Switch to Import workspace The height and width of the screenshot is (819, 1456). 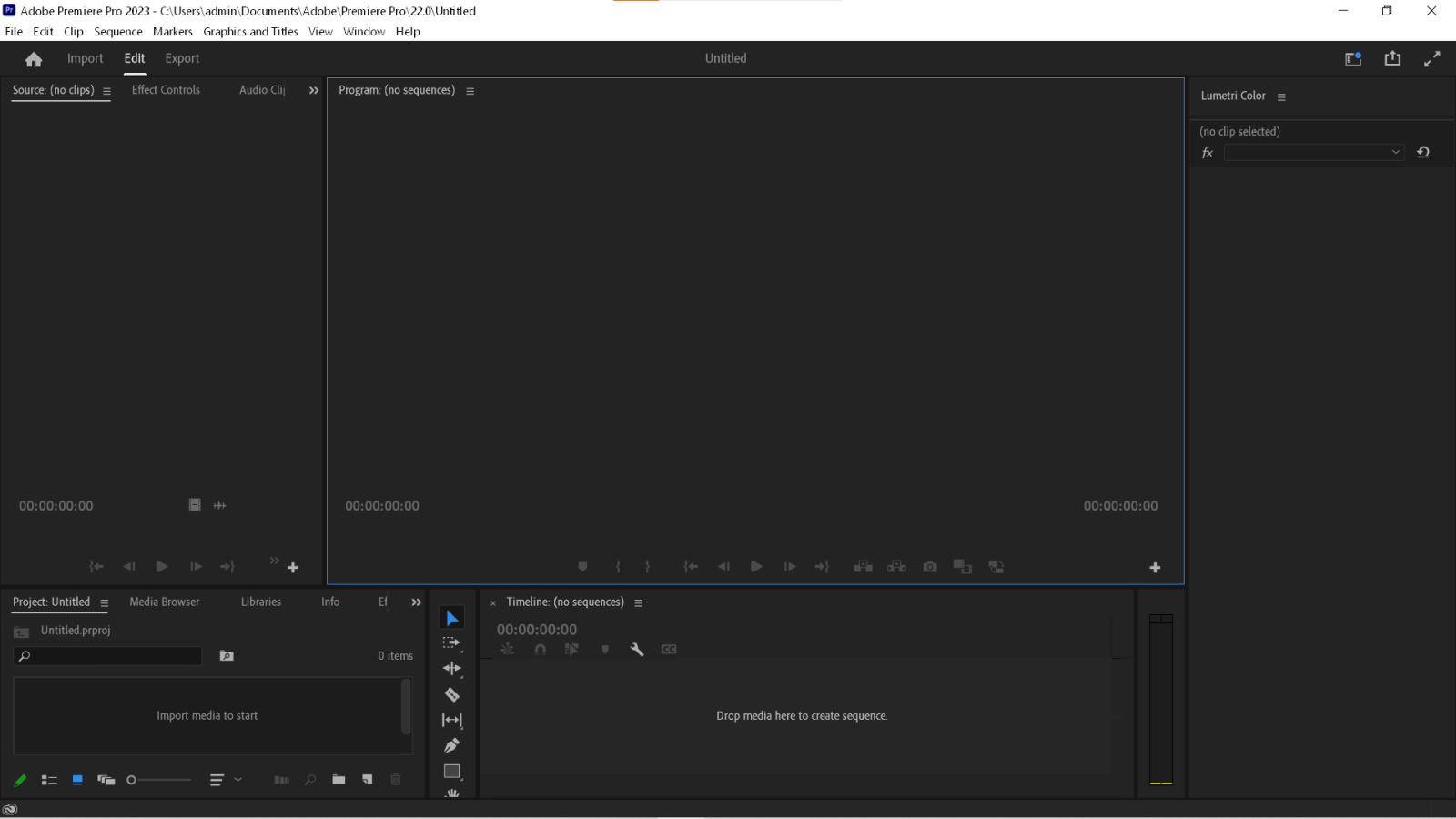[x=86, y=58]
